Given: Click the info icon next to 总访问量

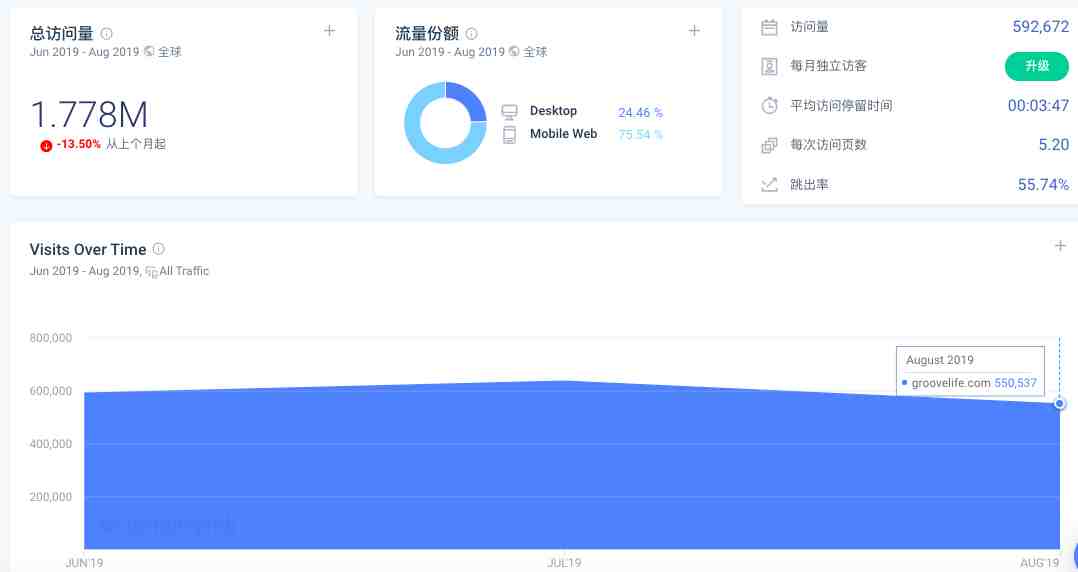Looking at the screenshot, I should click(x=107, y=33).
